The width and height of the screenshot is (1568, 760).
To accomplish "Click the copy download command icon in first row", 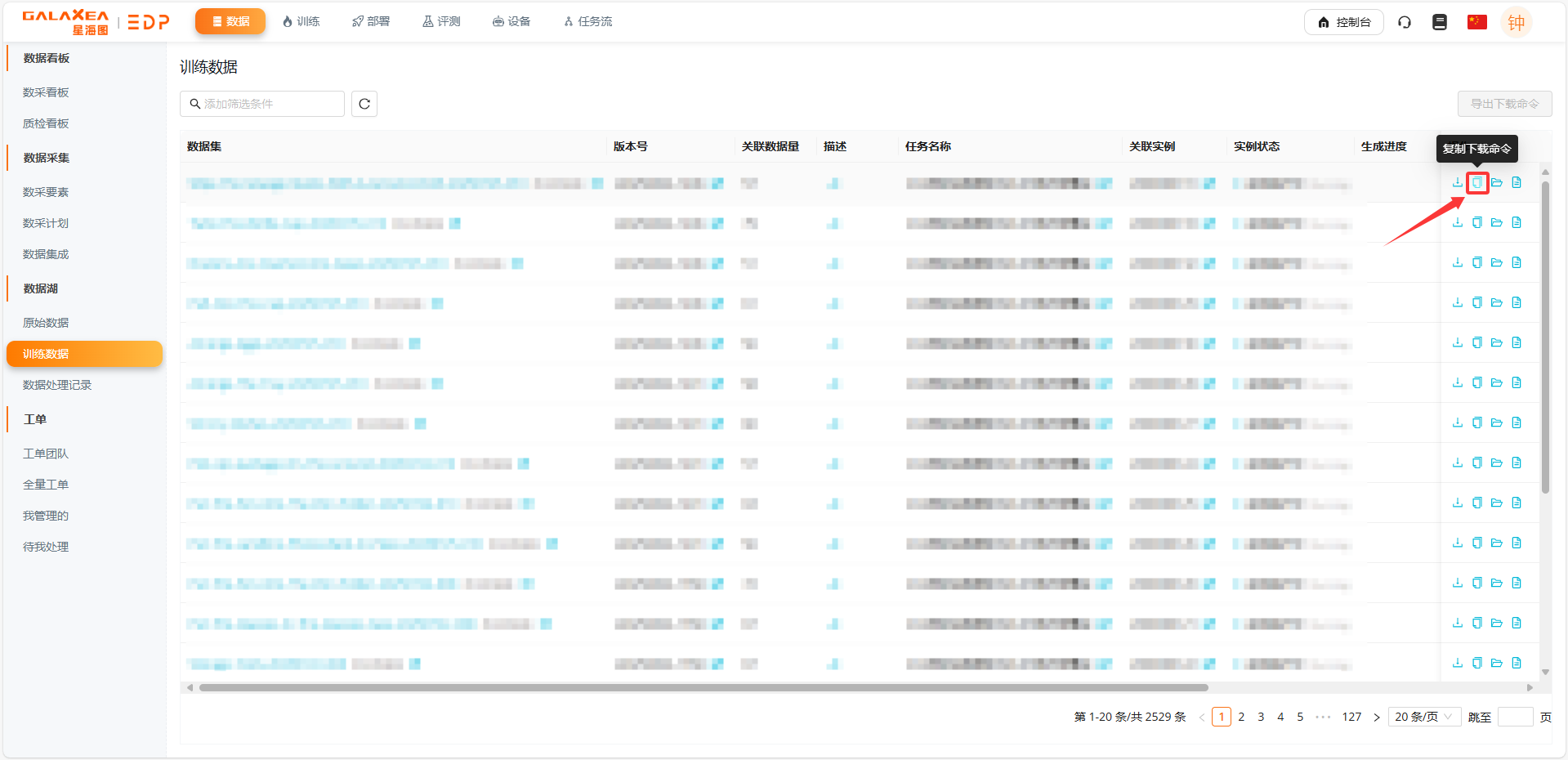I will (1476, 182).
